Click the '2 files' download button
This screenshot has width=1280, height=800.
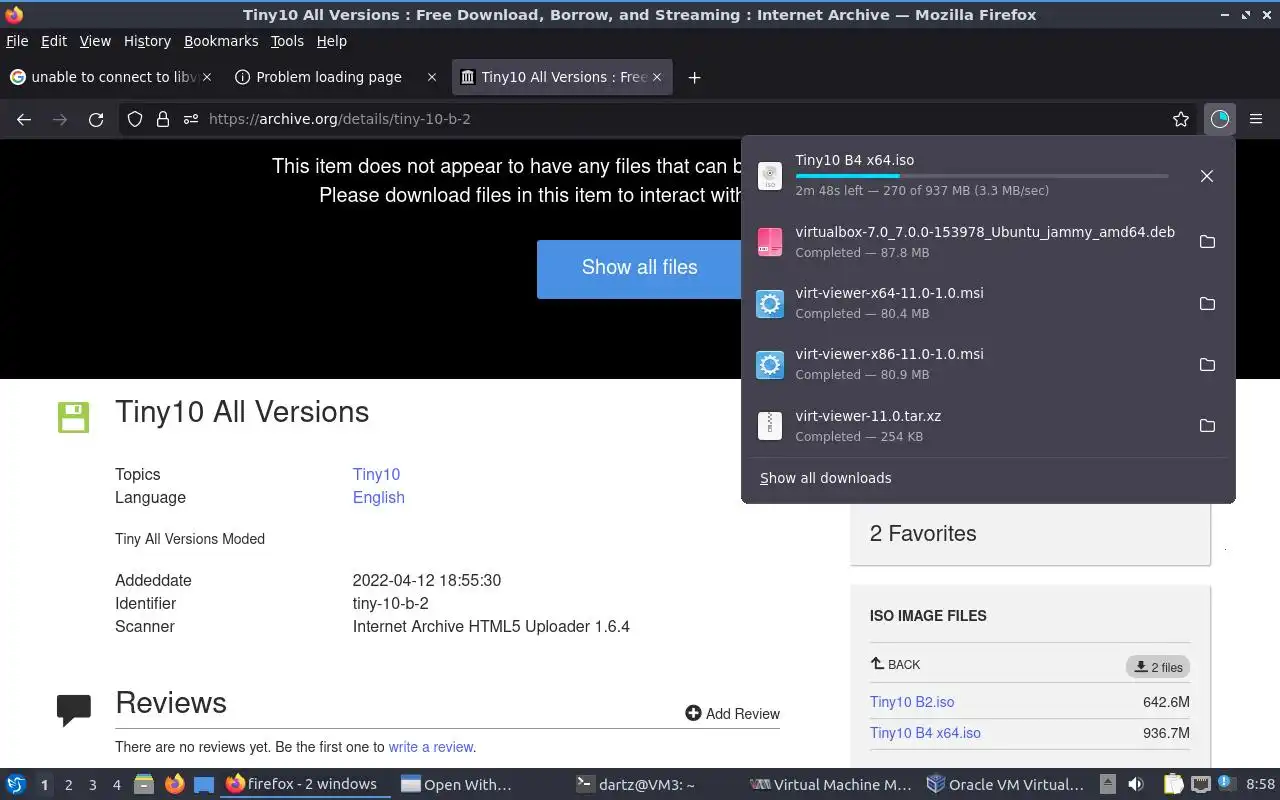tap(1158, 667)
